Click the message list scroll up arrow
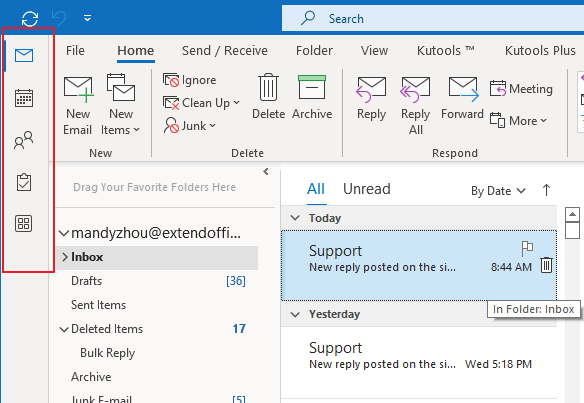The width and height of the screenshot is (584, 403). click(x=572, y=215)
